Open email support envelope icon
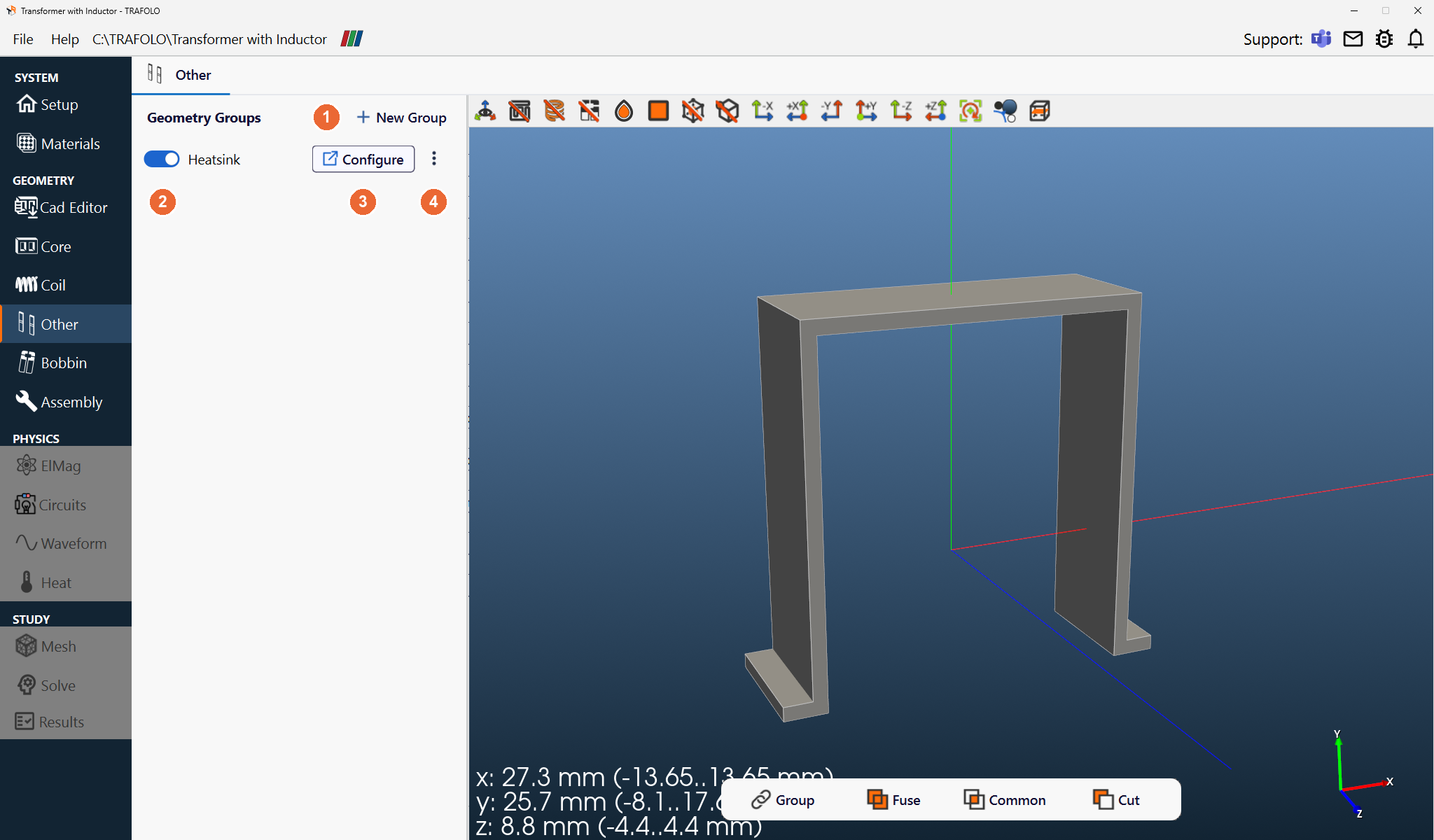This screenshot has width=1434, height=840. pyautogui.click(x=1353, y=38)
